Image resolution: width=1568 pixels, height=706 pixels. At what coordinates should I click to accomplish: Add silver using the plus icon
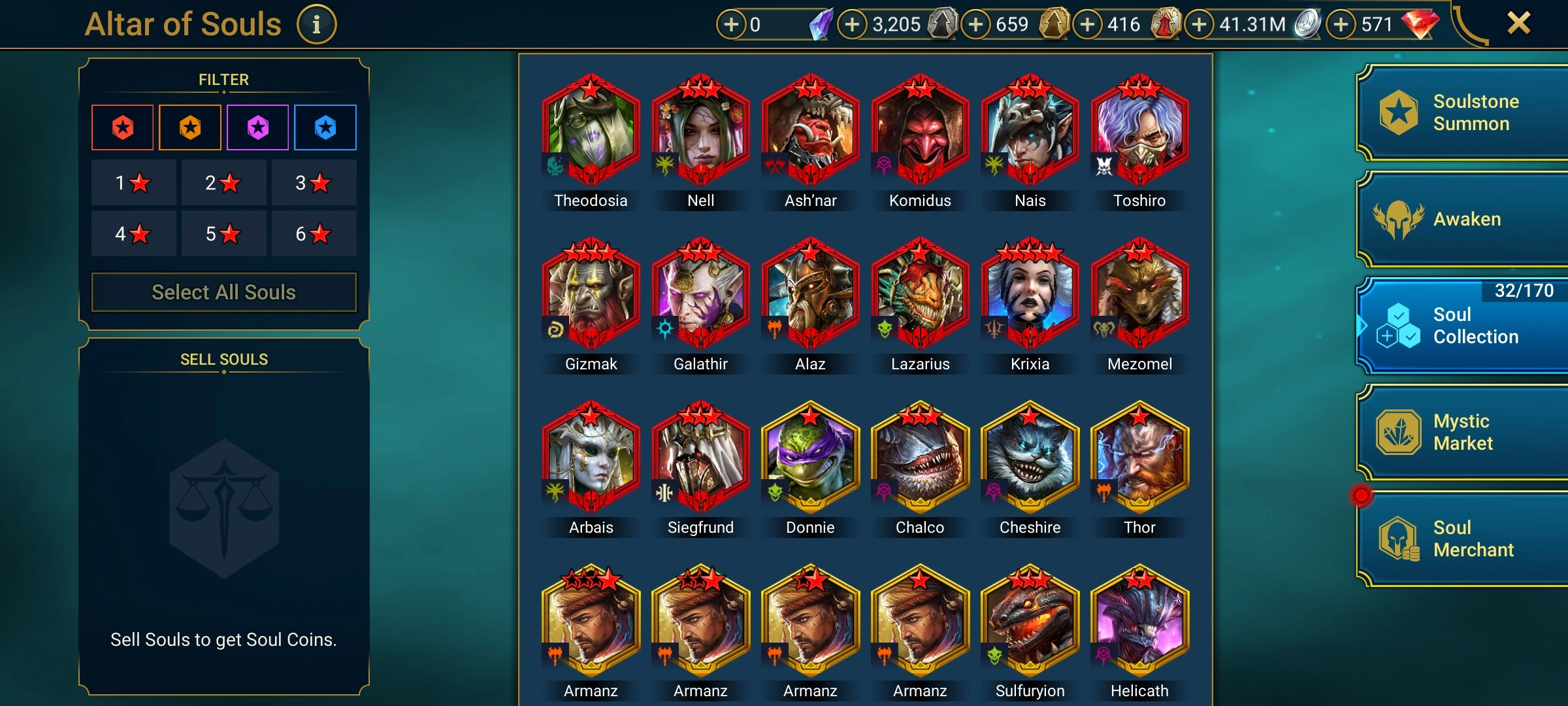point(1199,25)
